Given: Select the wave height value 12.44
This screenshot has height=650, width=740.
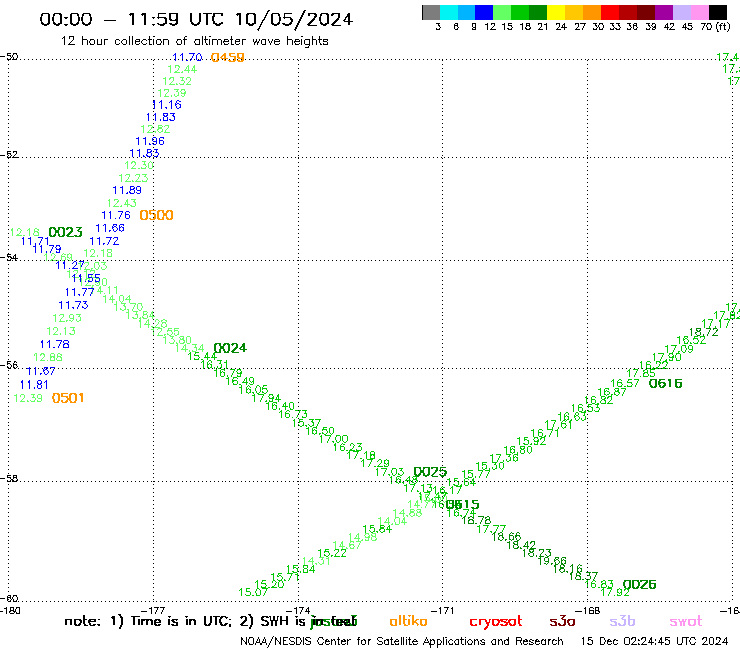Looking at the screenshot, I should [182, 69].
